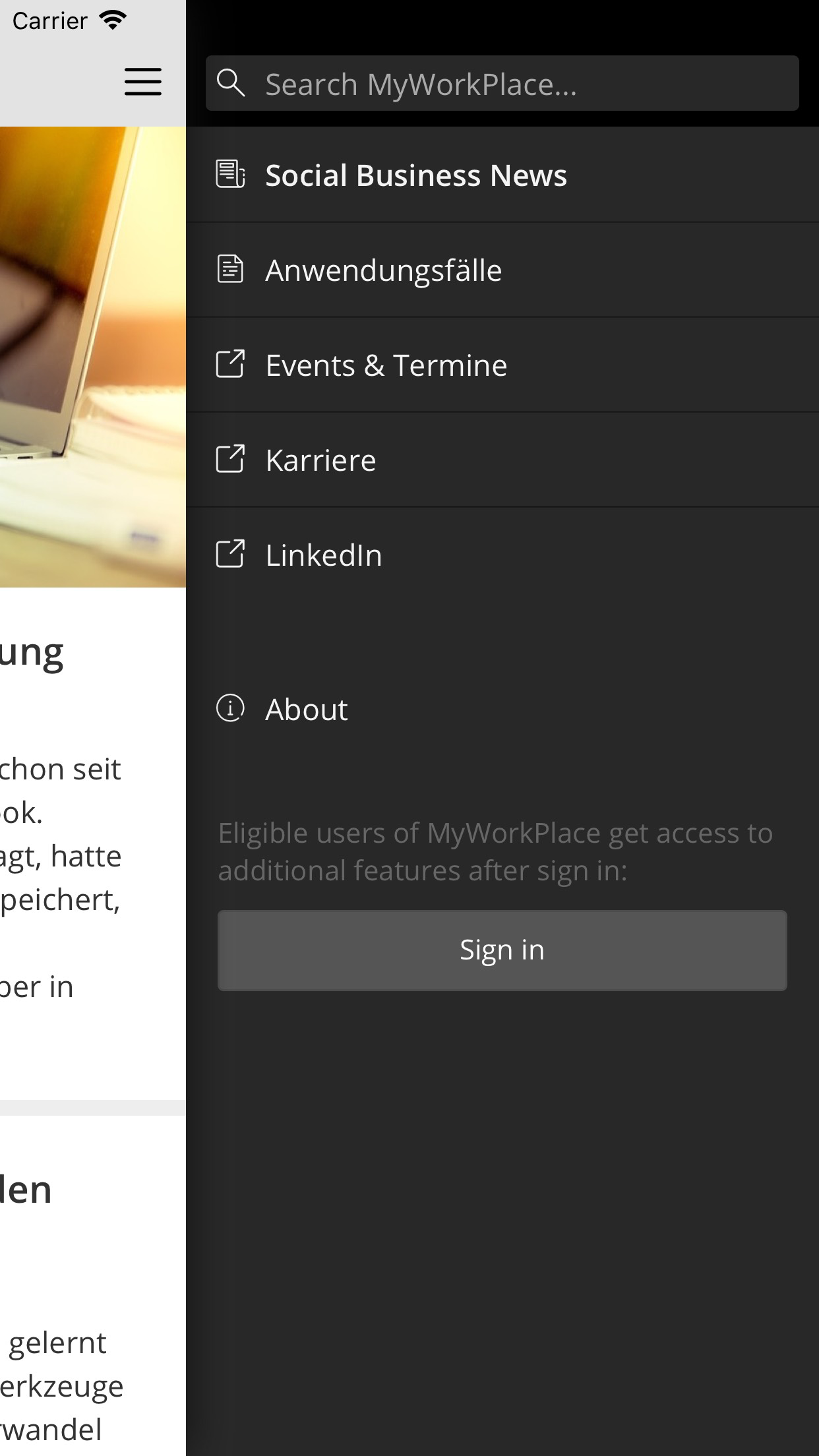Viewport: 819px width, 1456px height.
Task: Open Social Business News menu item
Action: [x=415, y=175]
